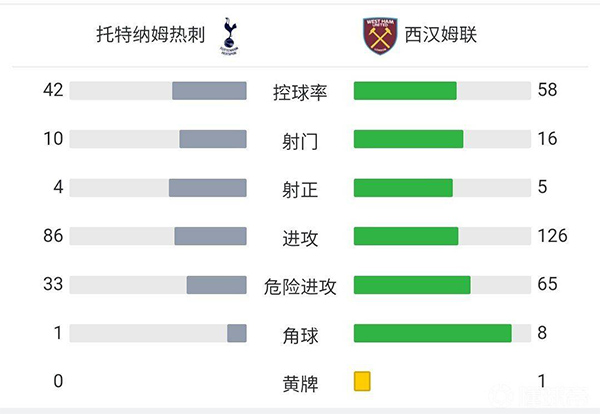The width and height of the screenshot is (600, 414).
Task: Open the 西汉姆联 team name link
Action: point(441,34)
